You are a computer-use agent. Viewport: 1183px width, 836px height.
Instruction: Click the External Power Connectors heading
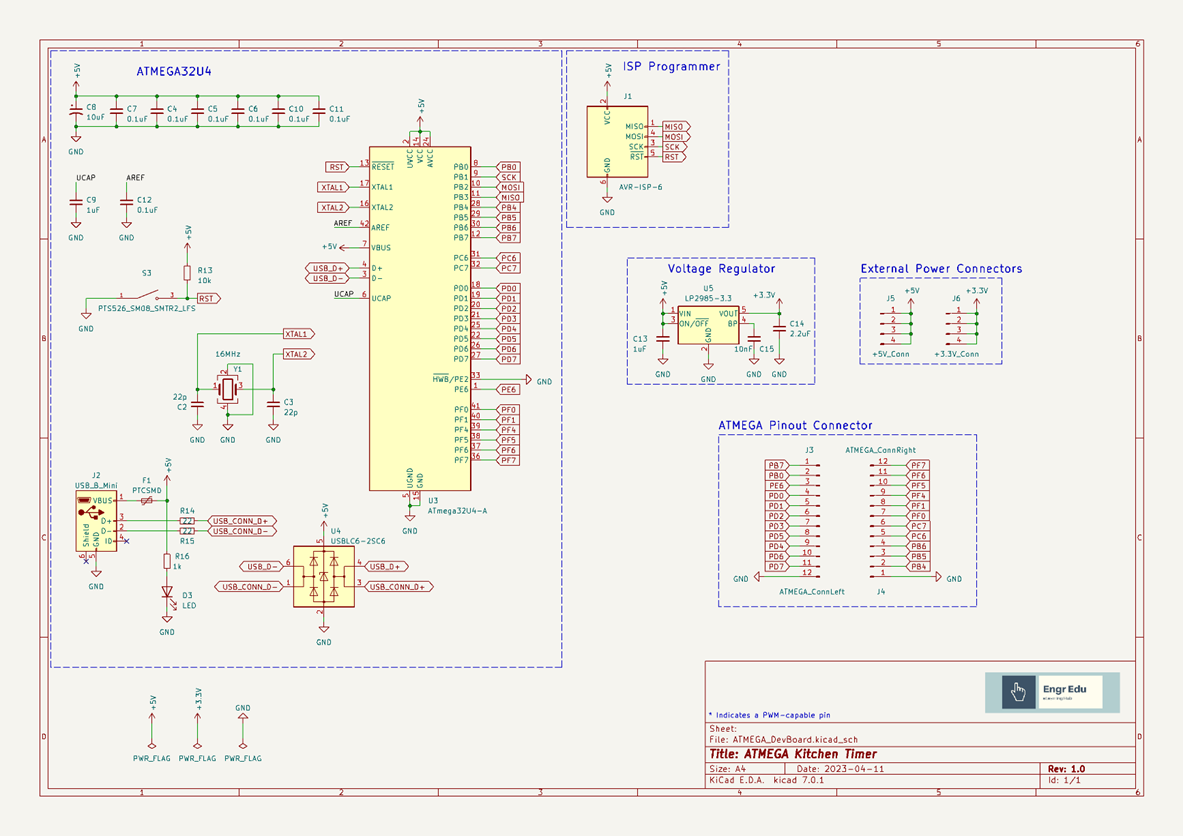click(x=941, y=269)
